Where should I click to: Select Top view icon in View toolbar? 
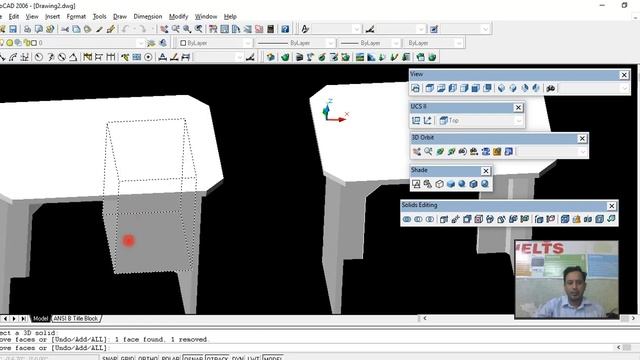pos(429,88)
